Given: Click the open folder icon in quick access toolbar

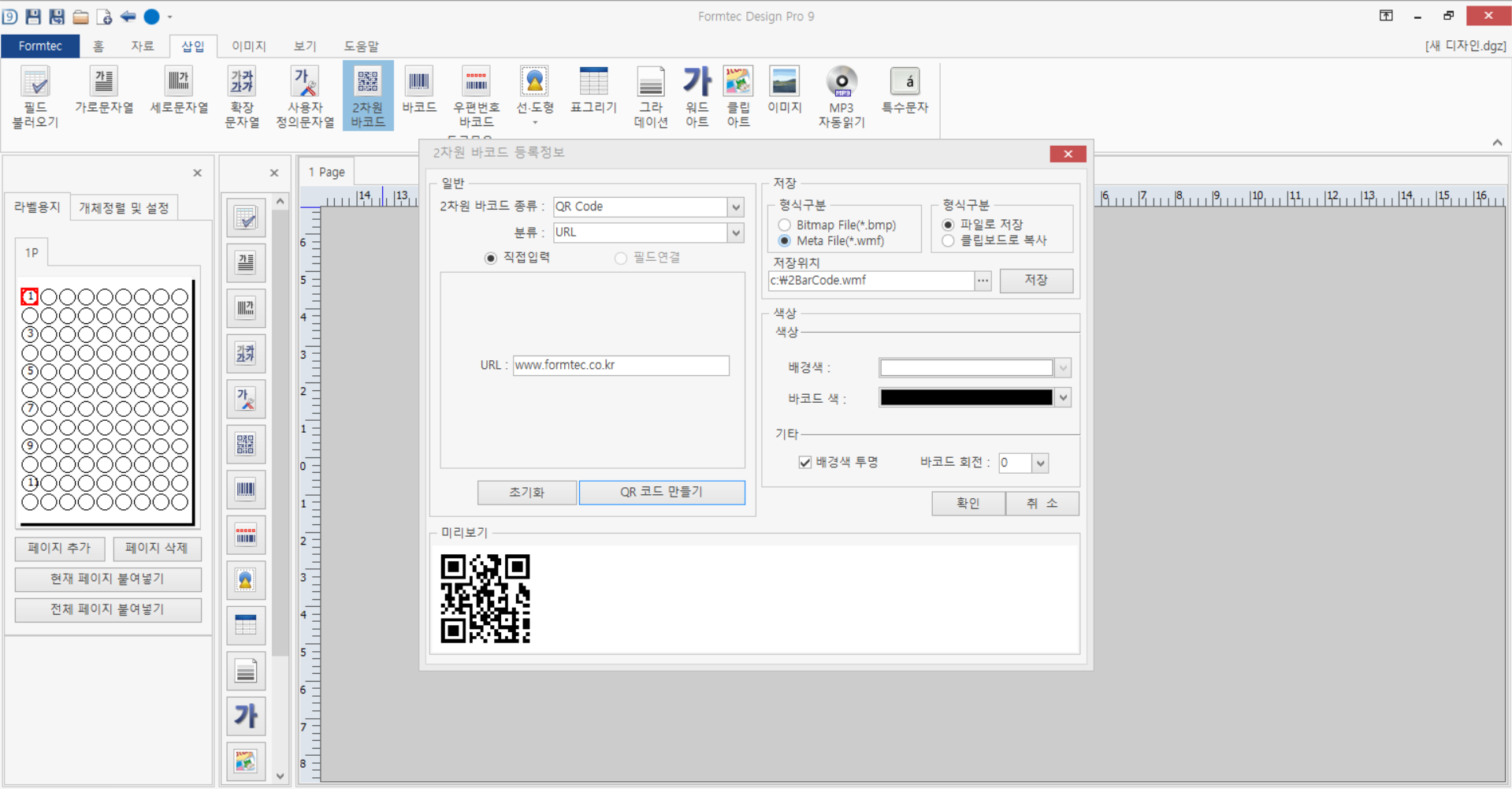Looking at the screenshot, I should (80, 16).
